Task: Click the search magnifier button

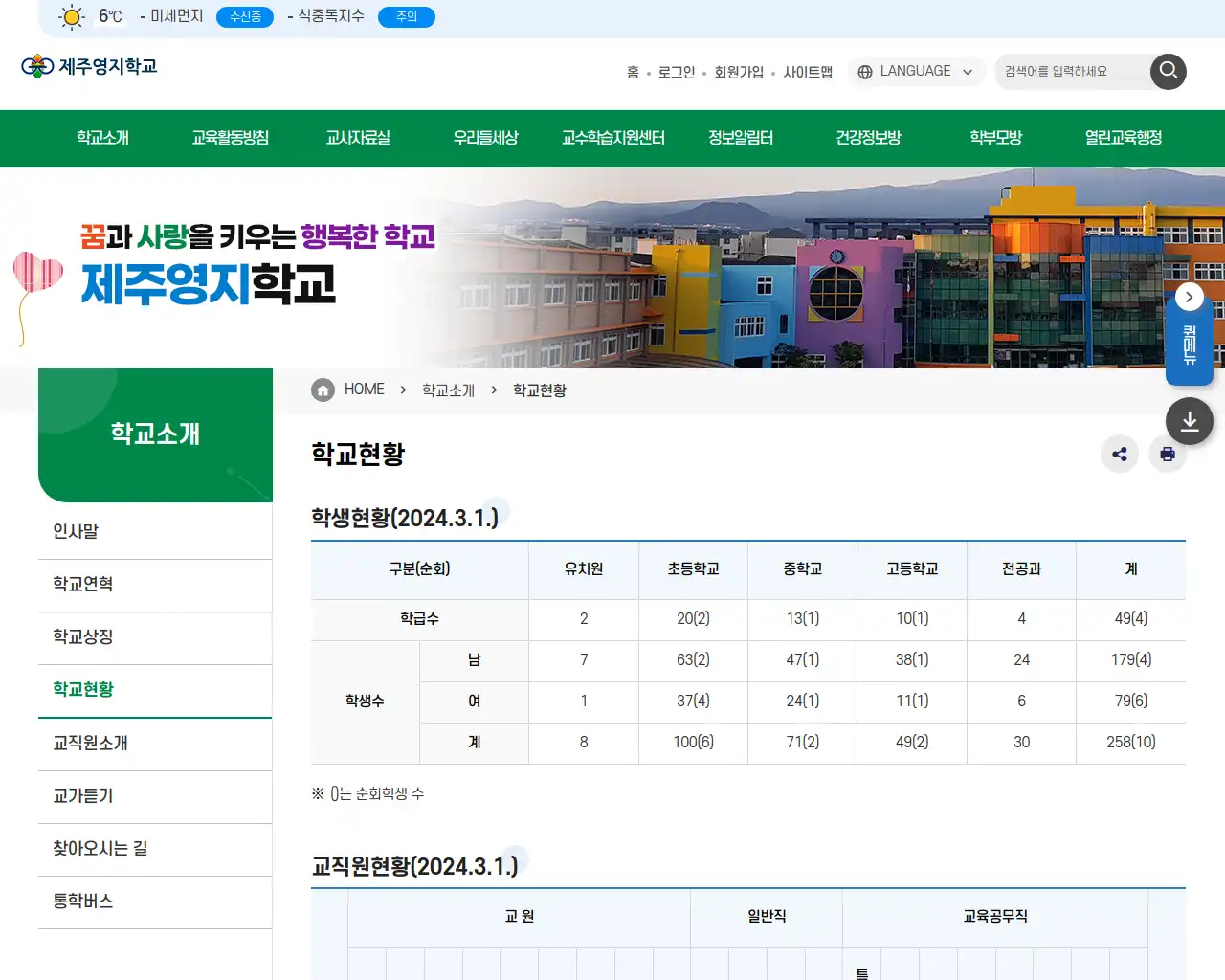Action: point(1168,71)
